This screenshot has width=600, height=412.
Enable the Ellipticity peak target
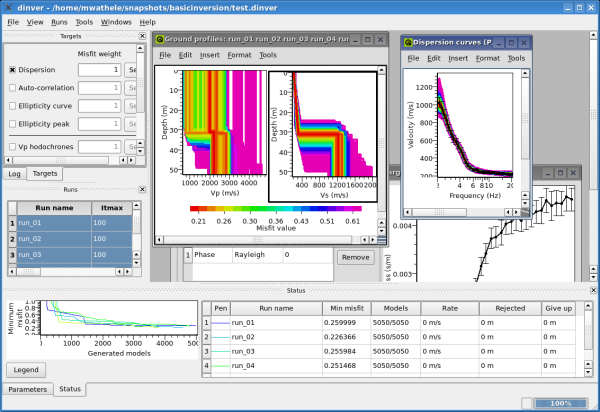[12, 124]
